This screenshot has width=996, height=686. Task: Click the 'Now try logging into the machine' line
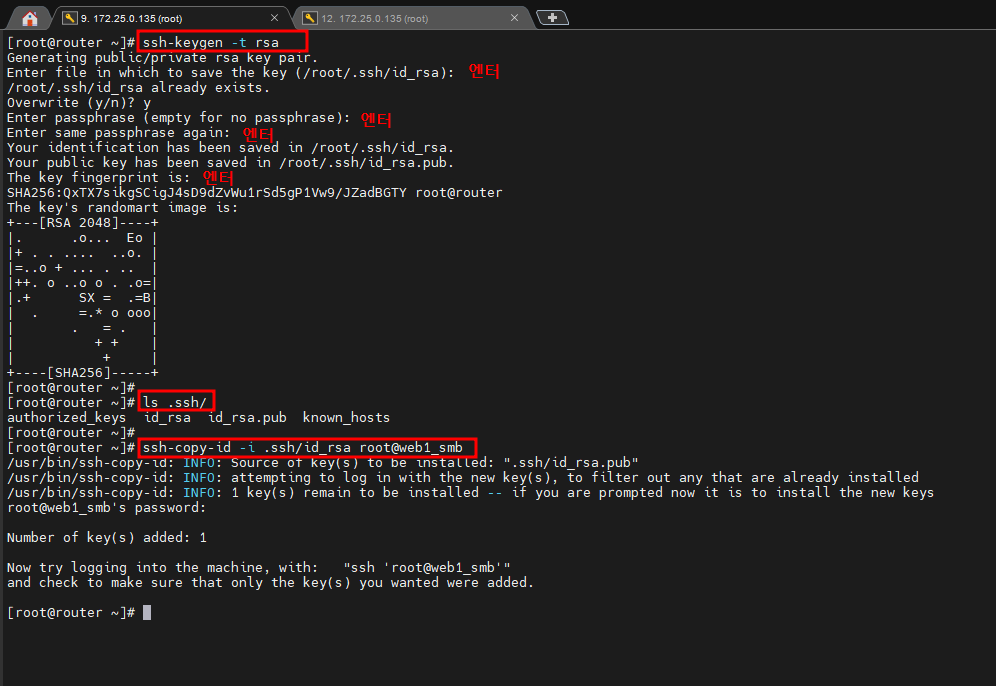click(259, 568)
